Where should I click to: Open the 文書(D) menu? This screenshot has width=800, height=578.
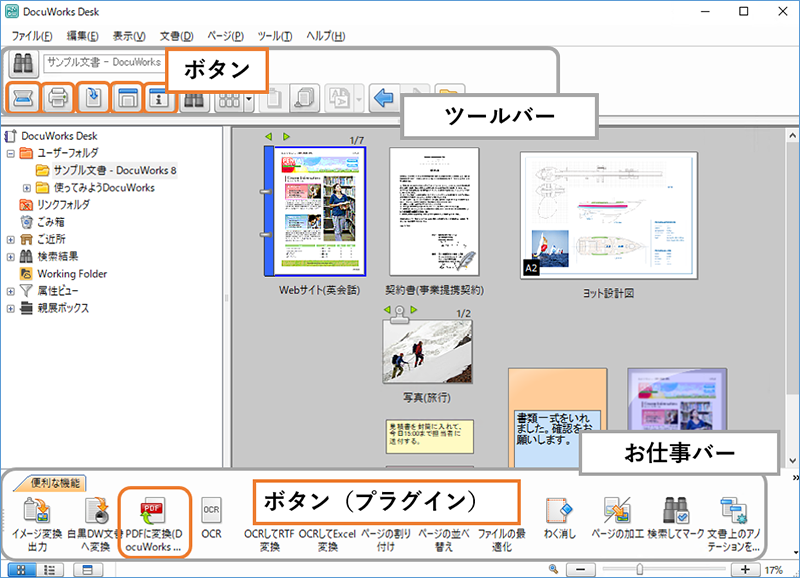pyautogui.click(x=177, y=36)
